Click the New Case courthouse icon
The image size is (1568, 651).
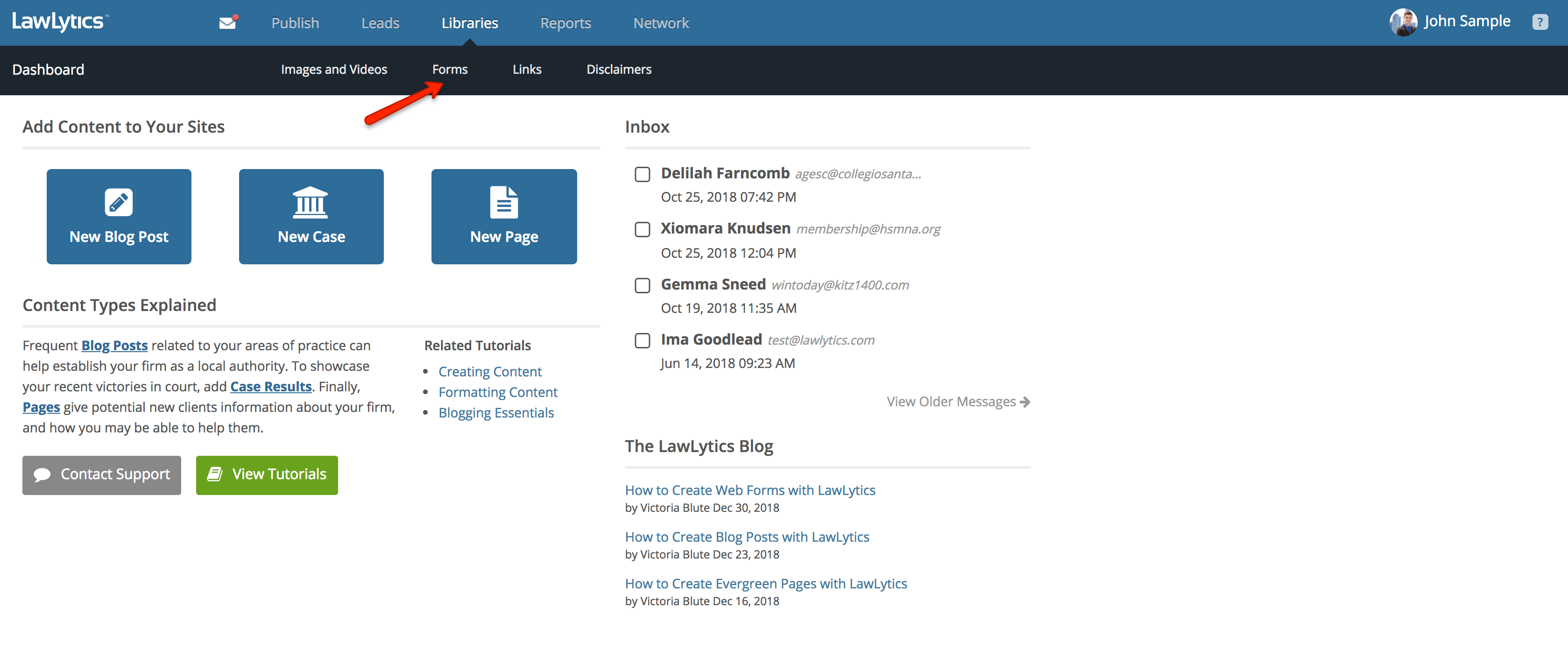311,202
